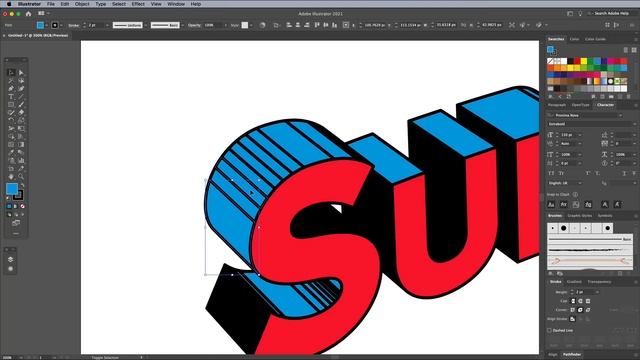Viewport: 640px width, 360px height.
Task: Switch swatches to thumbnail view
Action: tap(634, 50)
